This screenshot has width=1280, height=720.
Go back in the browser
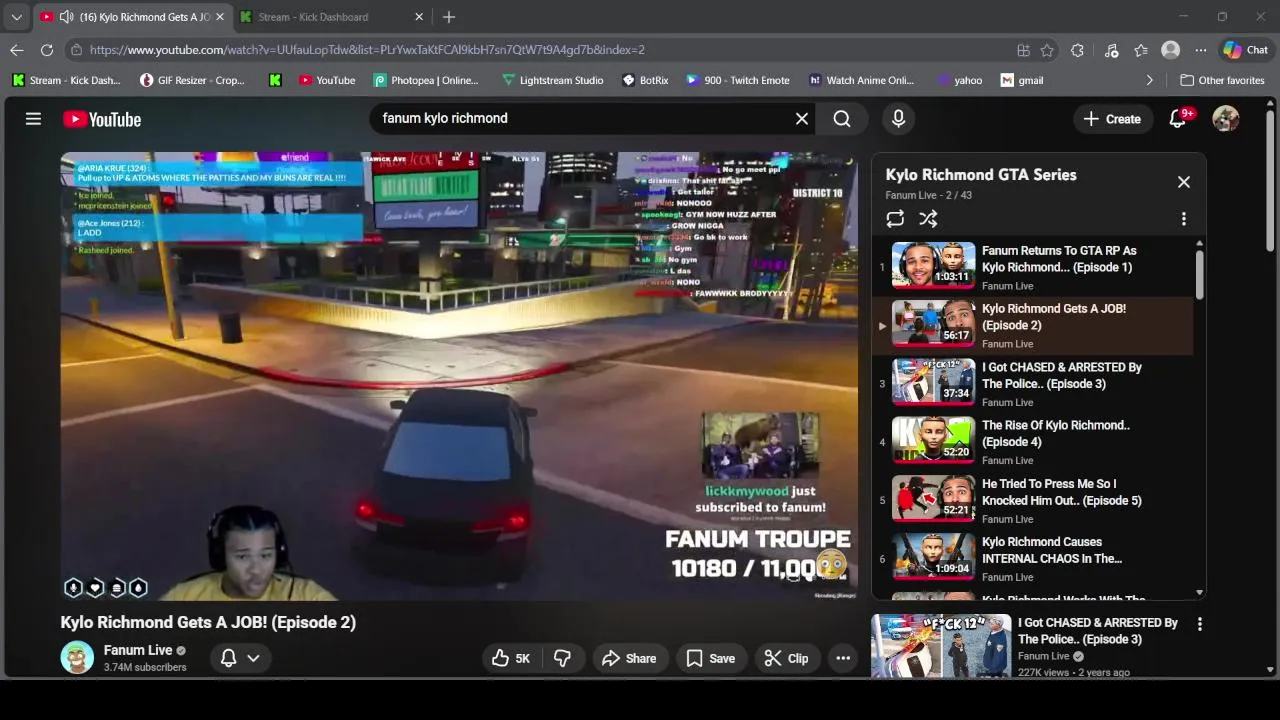(x=17, y=50)
